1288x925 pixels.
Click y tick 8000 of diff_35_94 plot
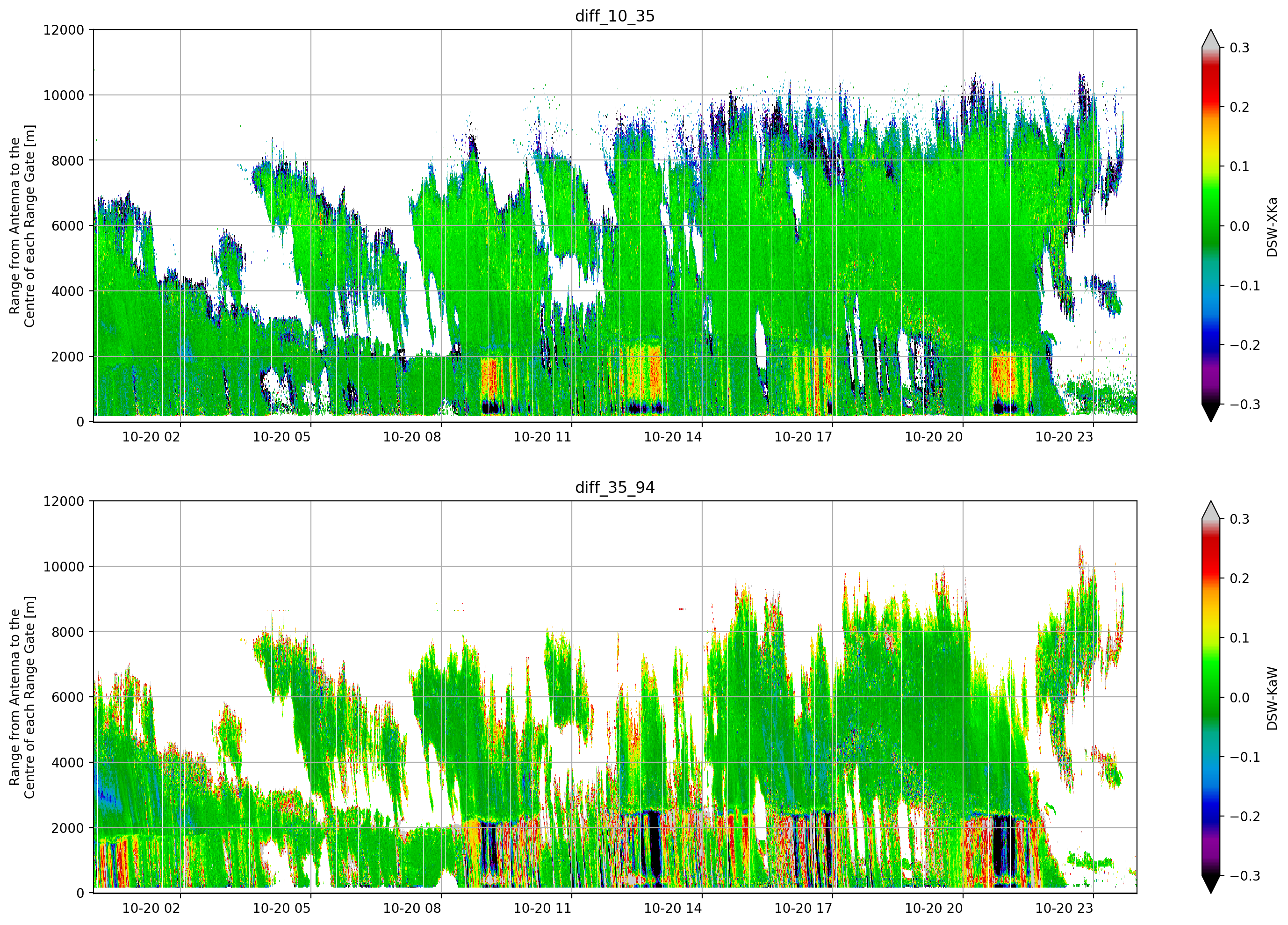[x=68, y=632]
